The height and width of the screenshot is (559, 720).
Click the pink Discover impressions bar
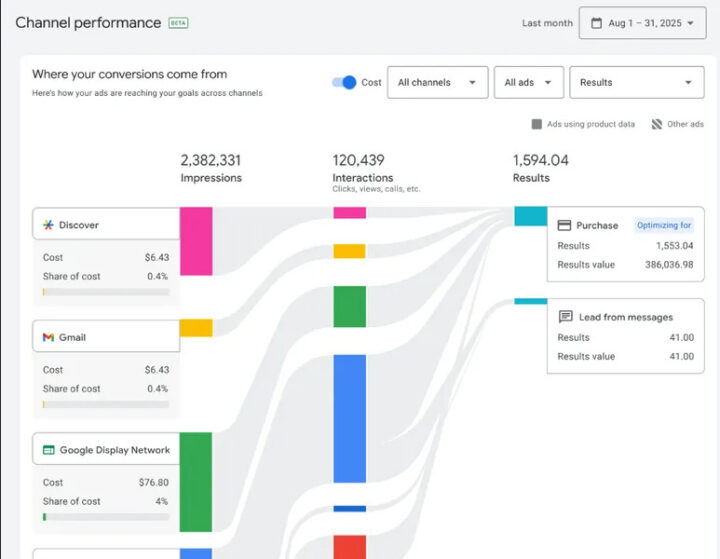196,241
